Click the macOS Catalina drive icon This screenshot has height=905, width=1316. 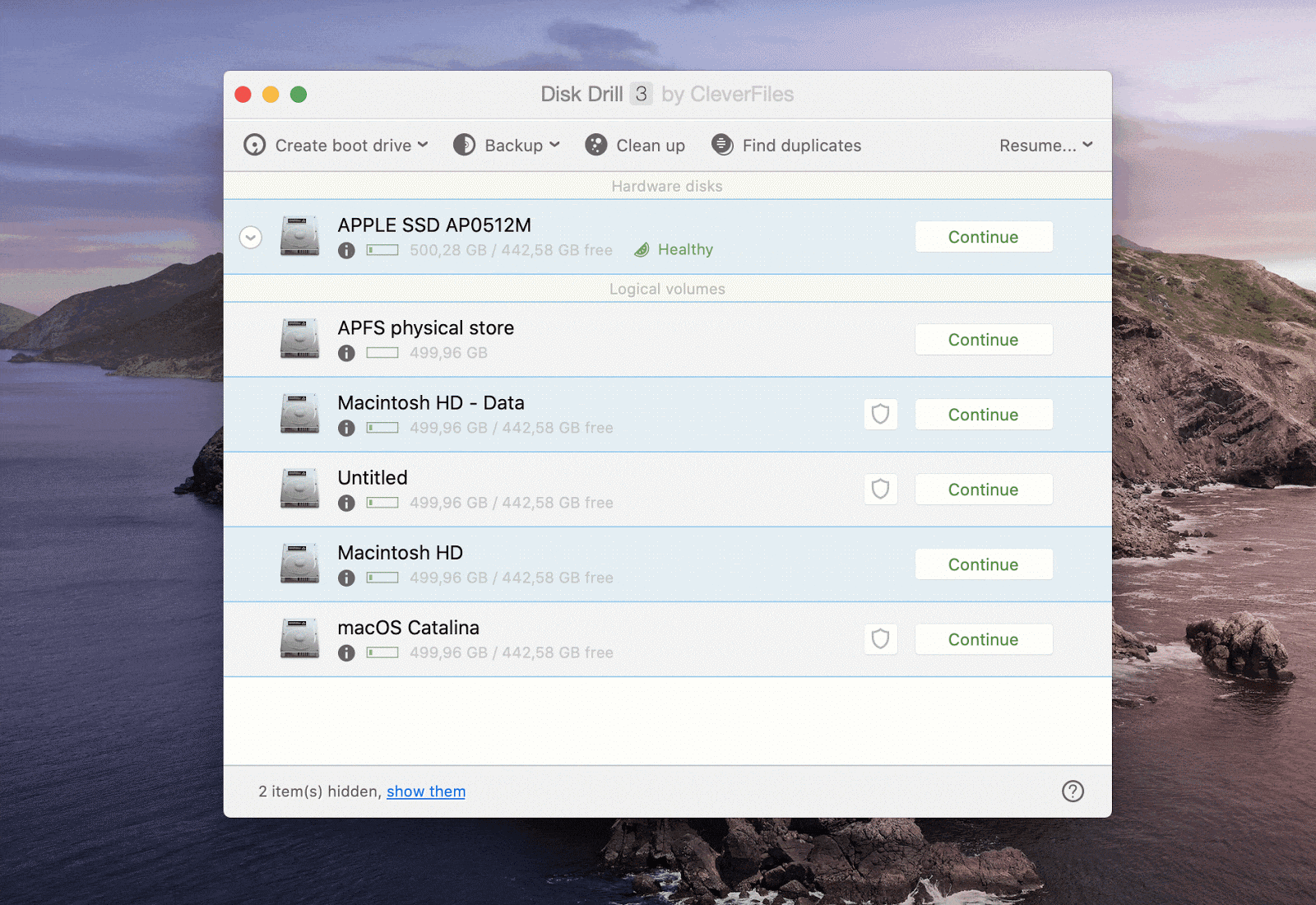point(299,638)
